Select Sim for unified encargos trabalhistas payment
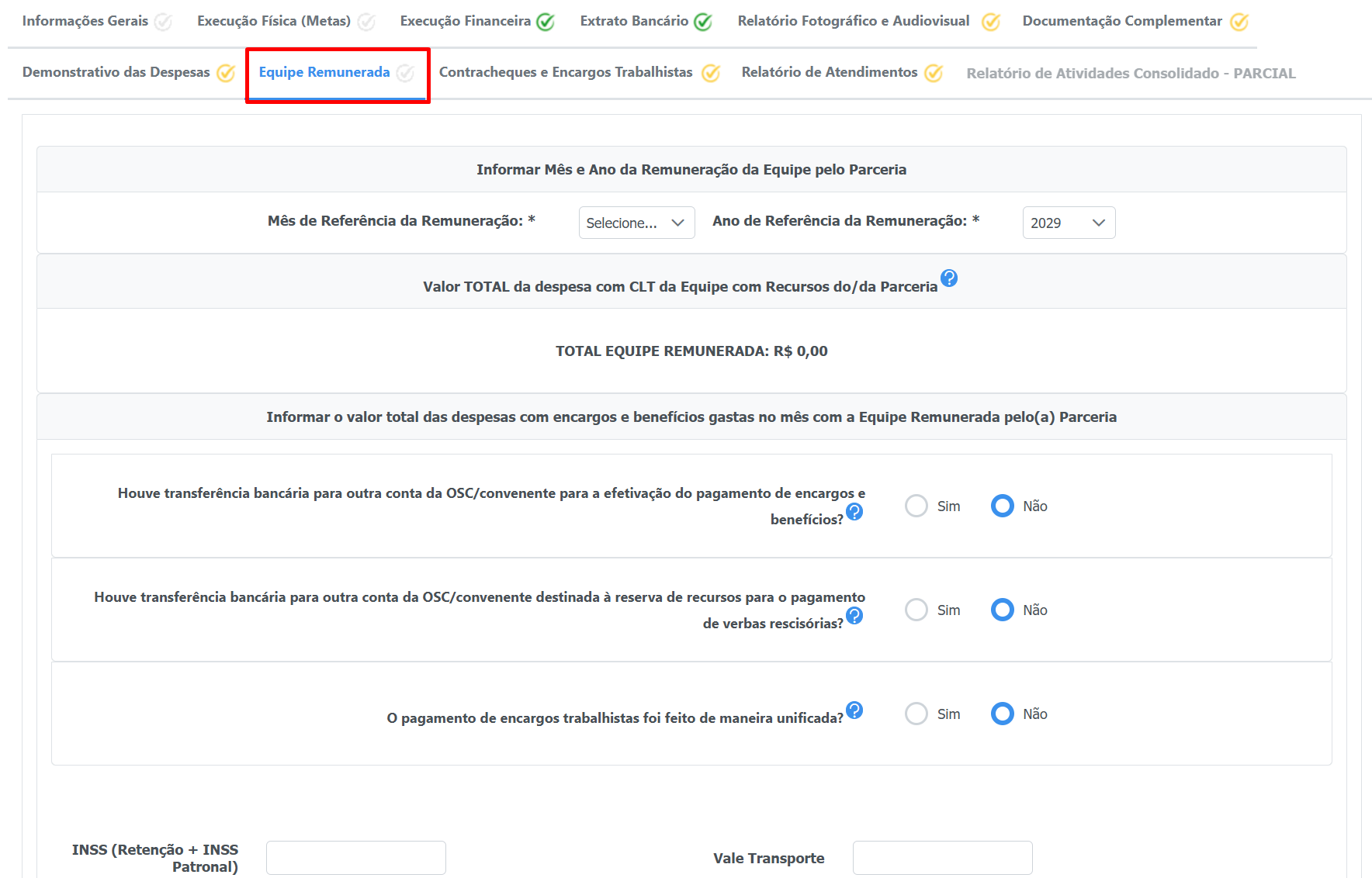Viewport: 1372px width, 878px height. coord(916,714)
